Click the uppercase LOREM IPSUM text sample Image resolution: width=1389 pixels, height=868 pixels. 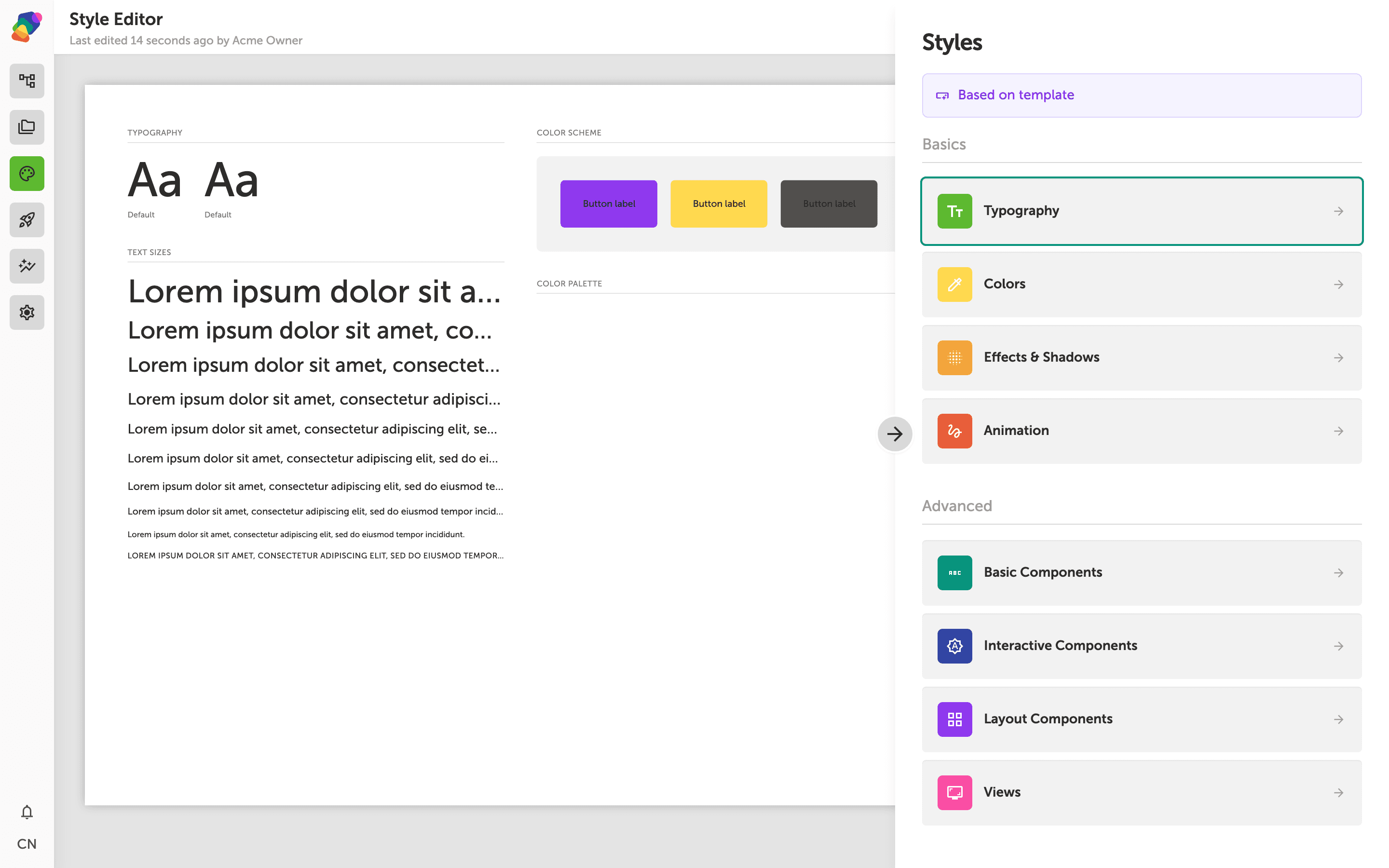(315, 556)
